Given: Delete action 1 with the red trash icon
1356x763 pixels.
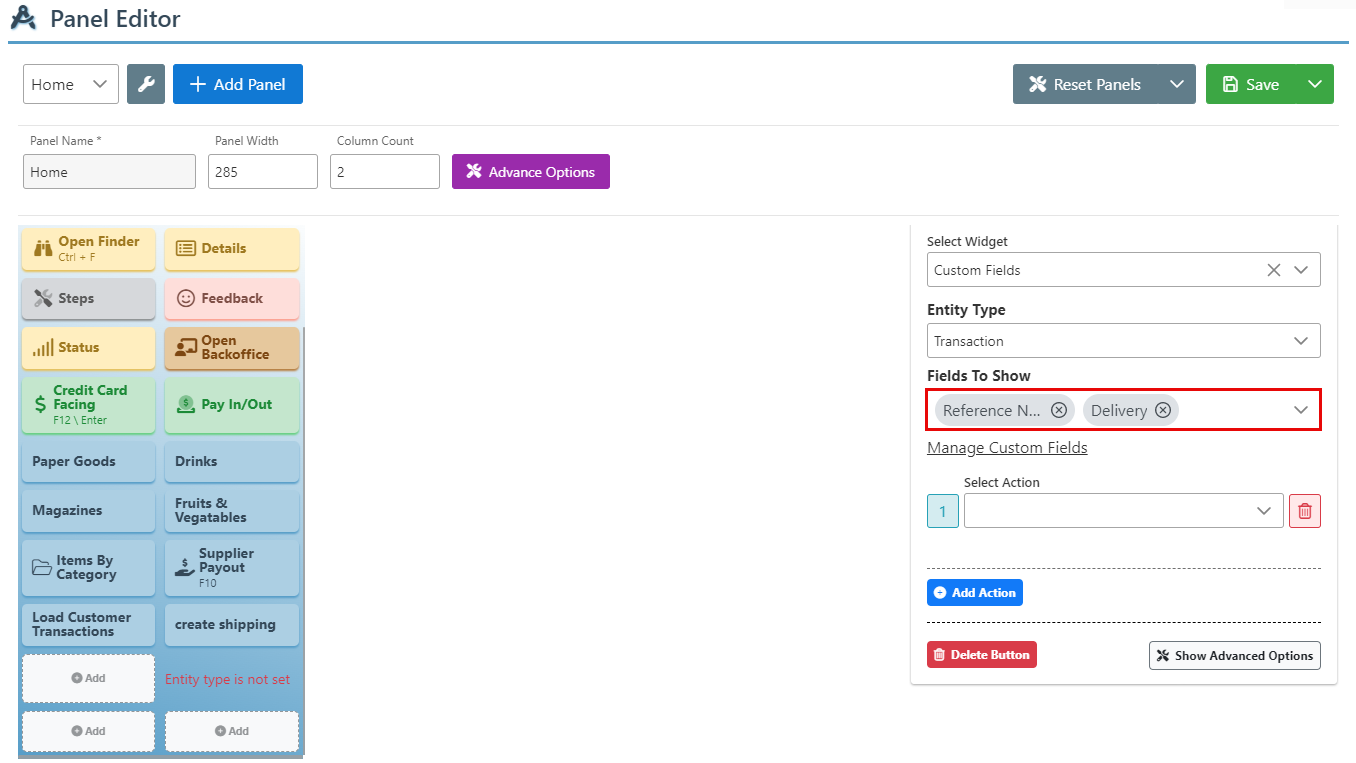Looking at the screenshot, I should (x=1304, y=511).
